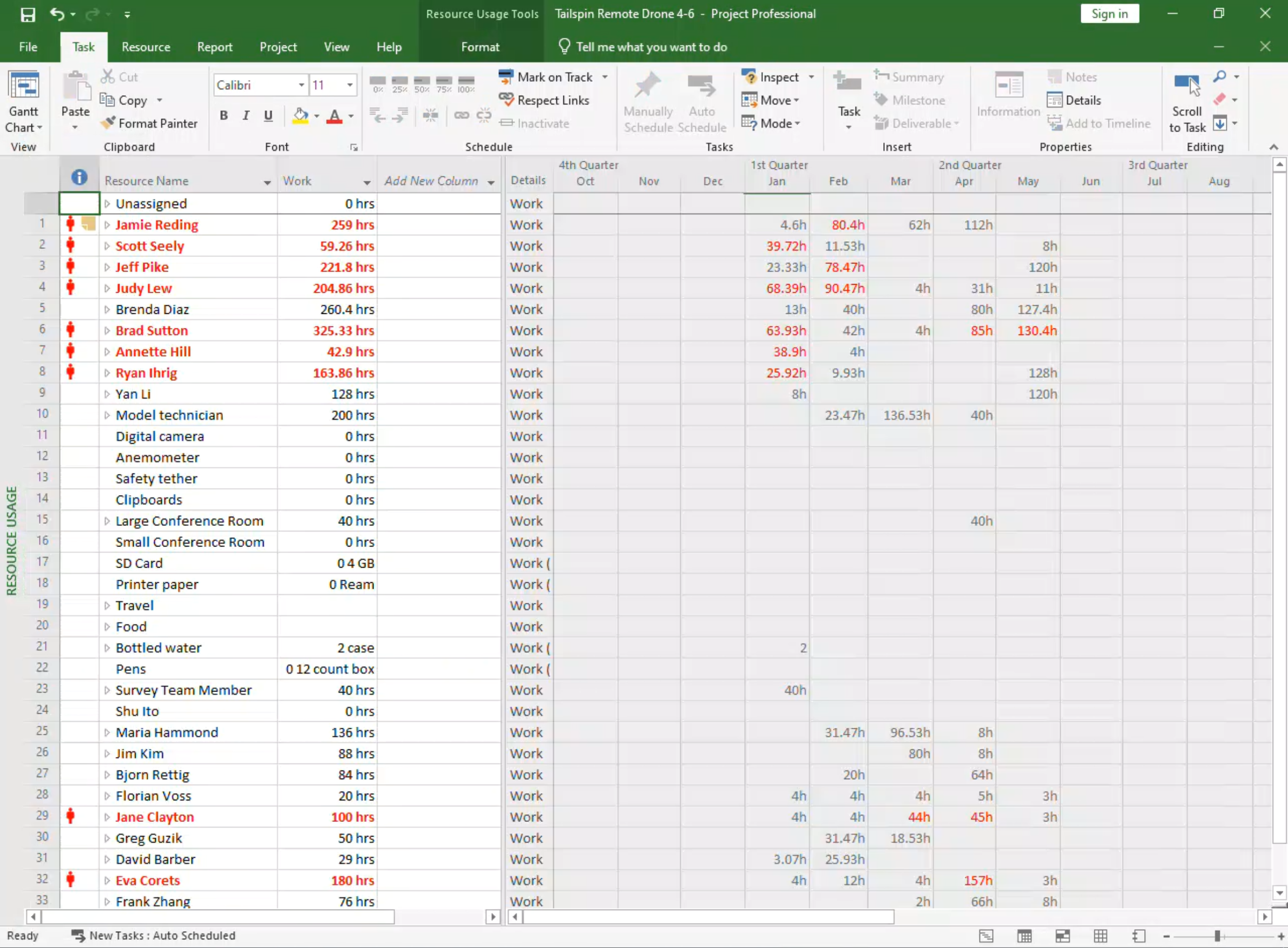Click the Save icon in quick access
The image size is (1288, 948).
28,14
